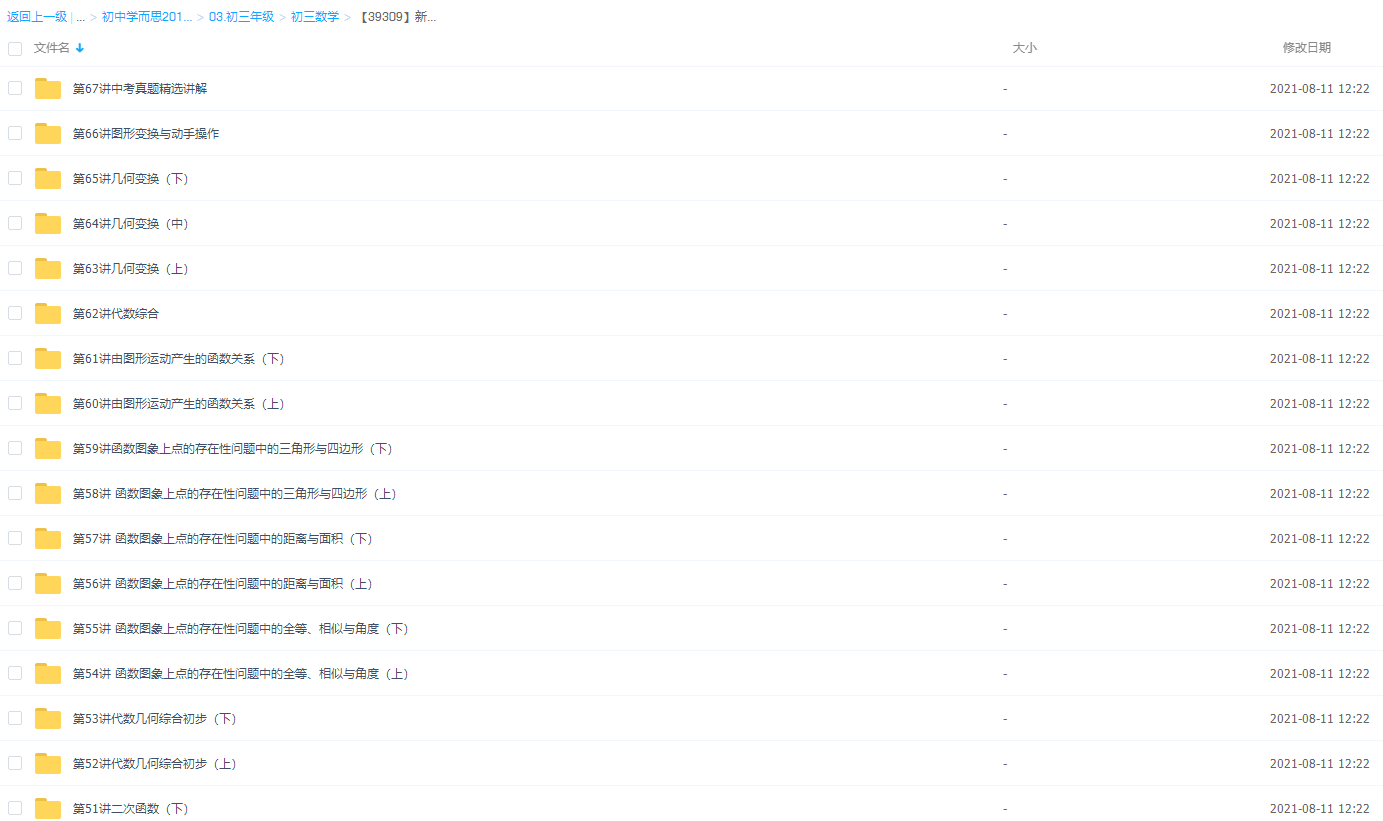Viewport: 1383px width, 821px height.
Task: Click folder icon for 第53讲代数几何综合初步（下）
Action: pos(48,719)
